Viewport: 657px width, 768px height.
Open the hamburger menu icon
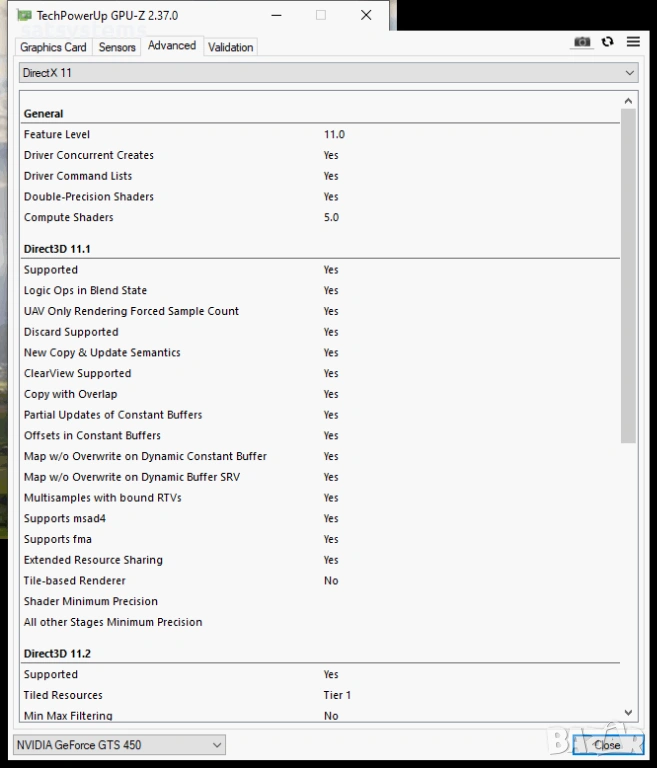coord(633,42)
